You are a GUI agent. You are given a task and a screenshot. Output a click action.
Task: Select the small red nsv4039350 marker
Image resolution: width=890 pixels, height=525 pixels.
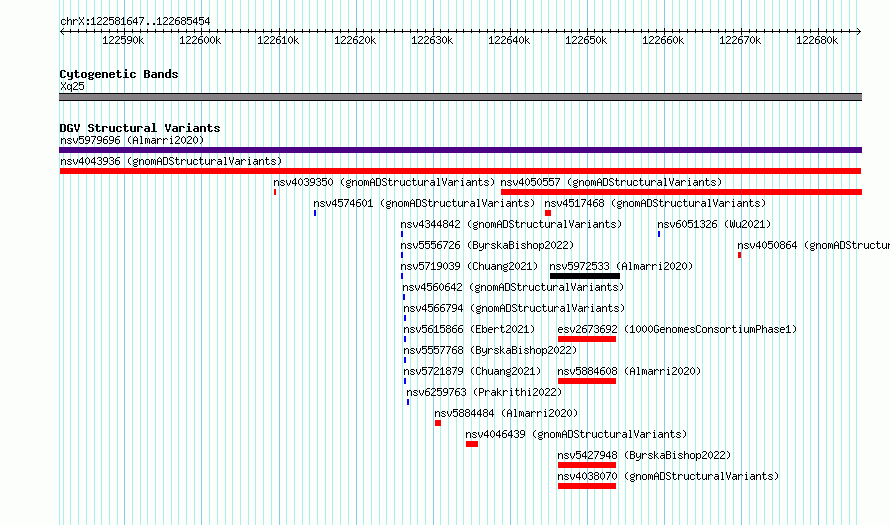coord(275,192)
